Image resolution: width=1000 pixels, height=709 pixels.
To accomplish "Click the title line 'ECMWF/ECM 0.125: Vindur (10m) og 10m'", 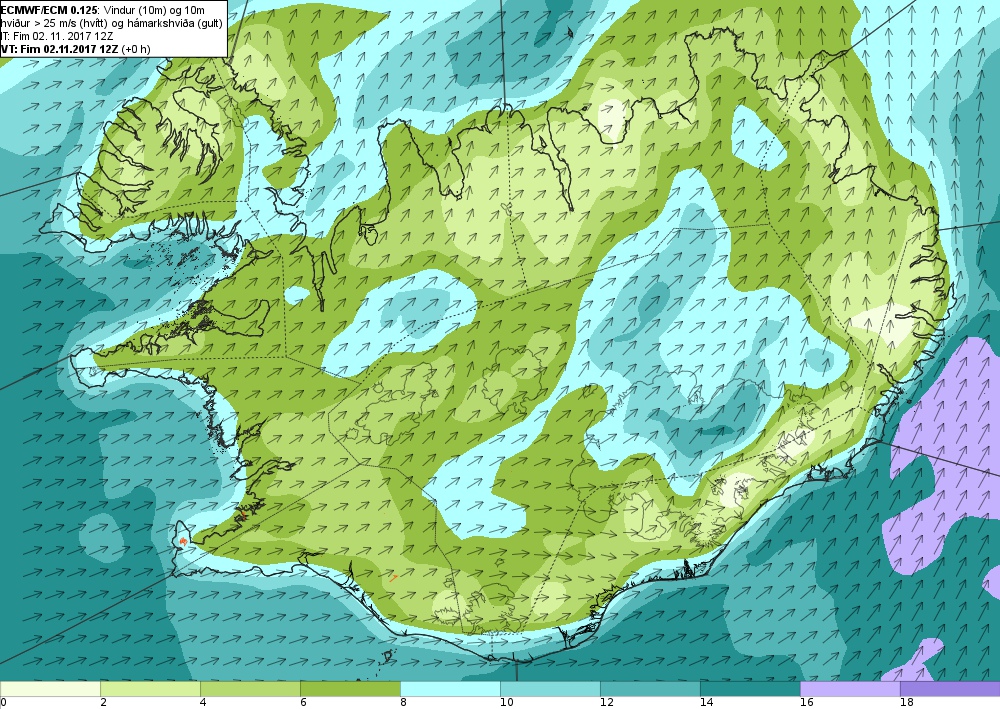I will 103,10.
